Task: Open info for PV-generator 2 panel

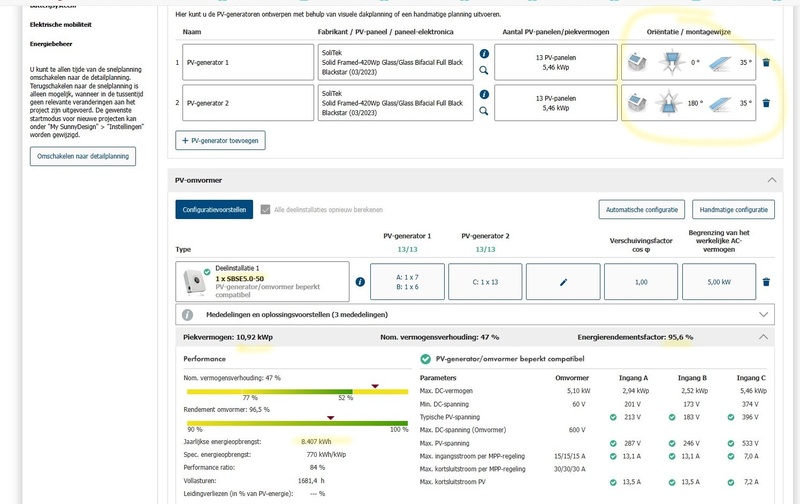Action: pos(484,94)
